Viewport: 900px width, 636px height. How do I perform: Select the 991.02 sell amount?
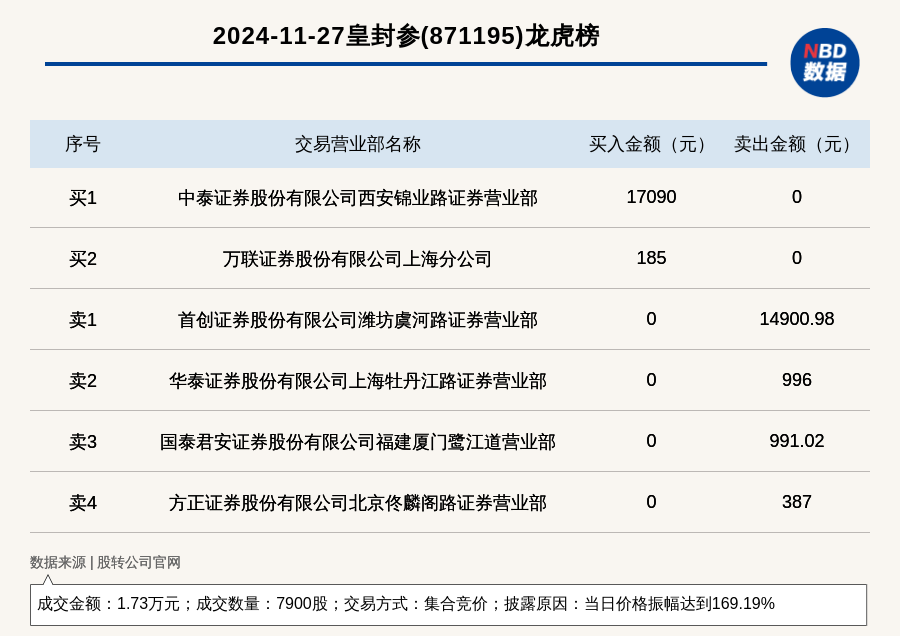[x=797, y=440]
